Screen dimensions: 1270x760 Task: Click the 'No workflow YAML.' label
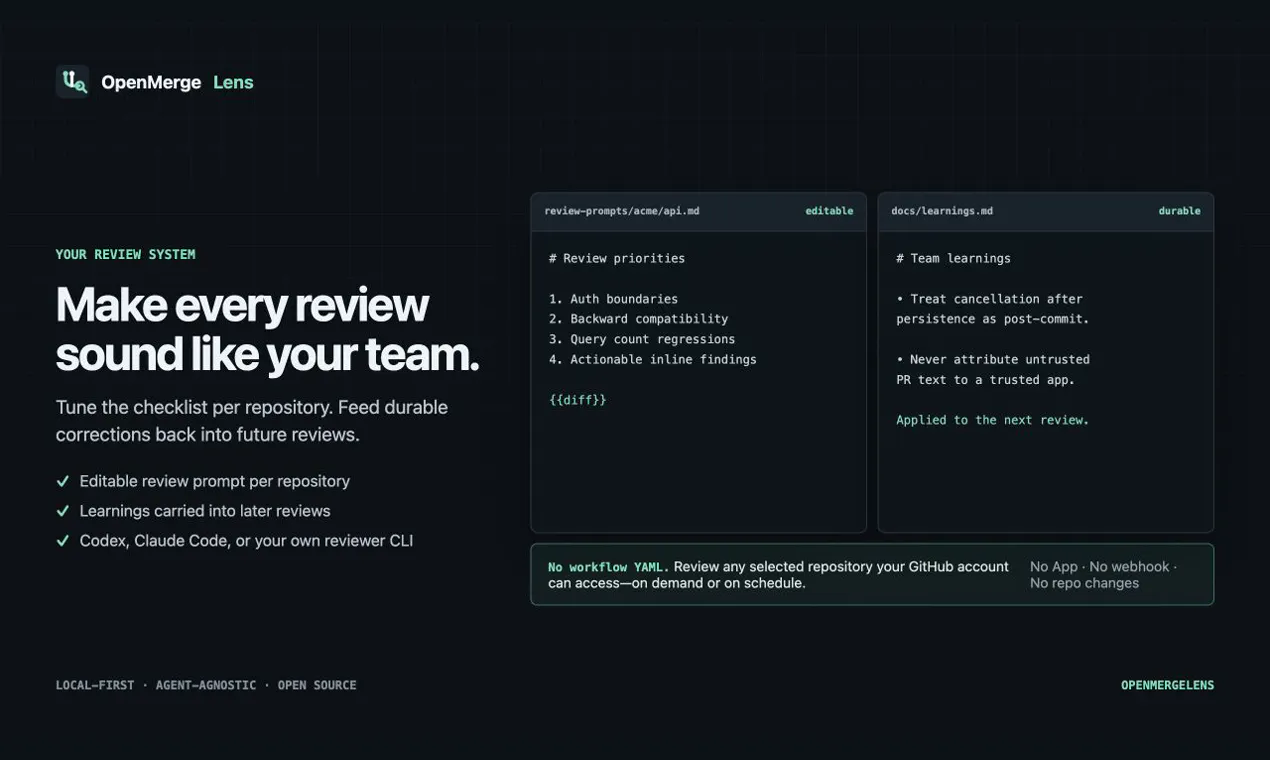coord(609,567)
